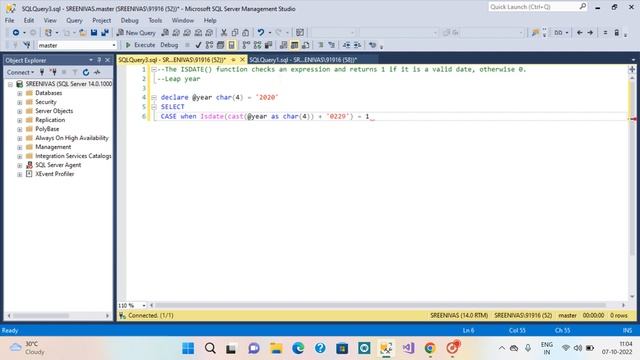Click the Change Connection icon beside master
The height and width of the screenshot is (360, 640).
coord(27,45)
